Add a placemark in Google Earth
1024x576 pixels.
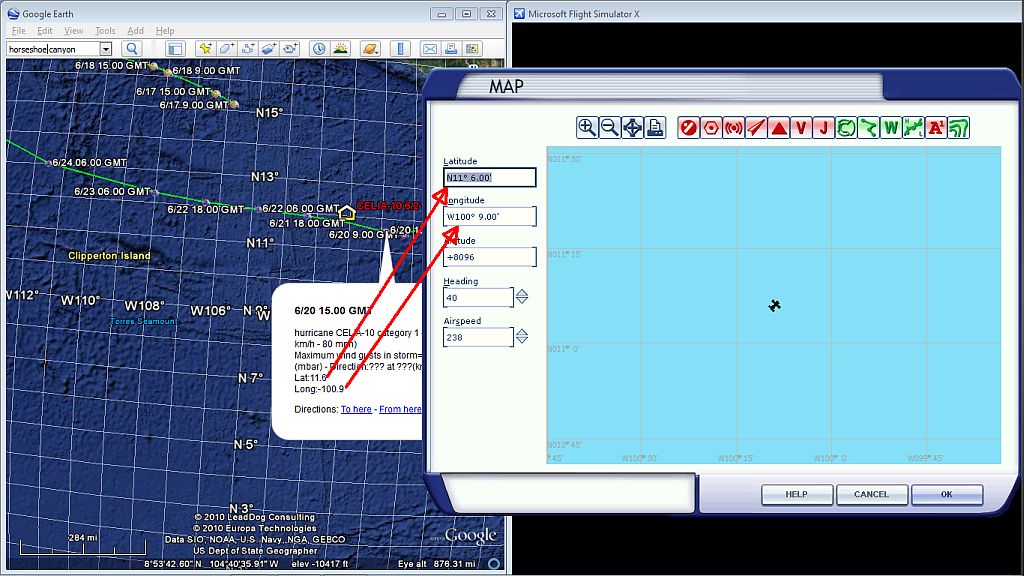click(x=205, y=49)
